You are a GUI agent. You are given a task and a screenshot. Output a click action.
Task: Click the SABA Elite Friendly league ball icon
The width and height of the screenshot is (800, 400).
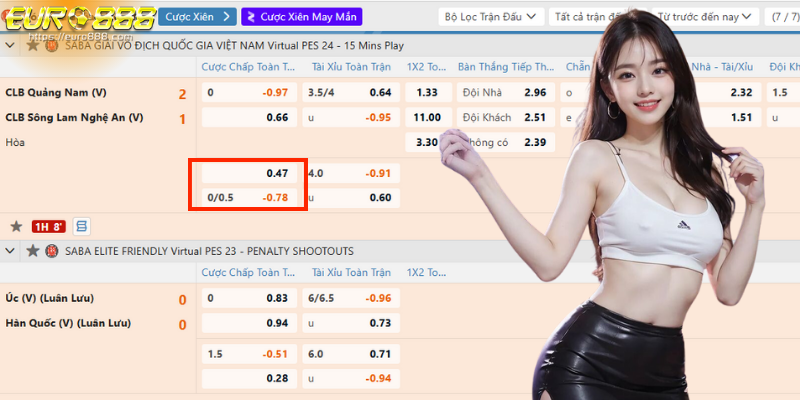pyautogui.click(x=52, y=250)
